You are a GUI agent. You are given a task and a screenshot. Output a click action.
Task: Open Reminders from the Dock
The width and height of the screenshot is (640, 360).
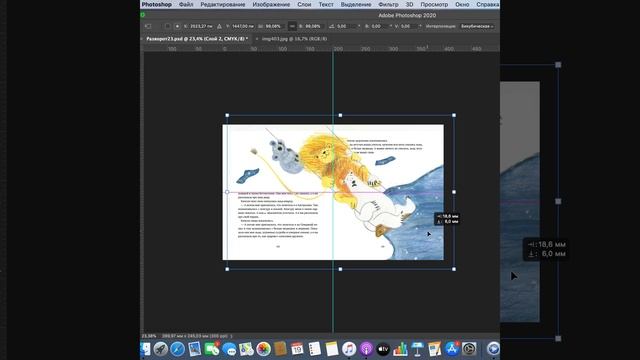click(x=315, y=349)
